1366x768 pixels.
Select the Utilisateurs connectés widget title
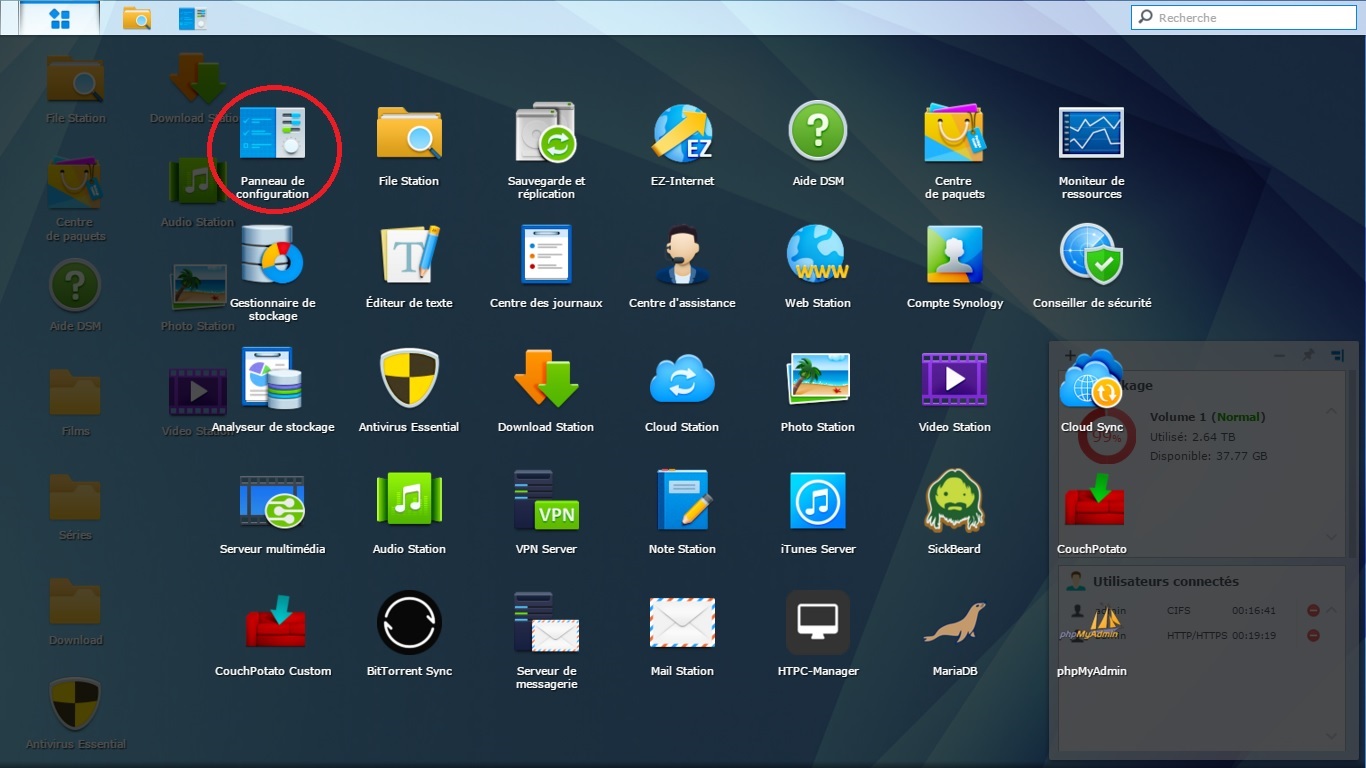pos(1165,581)
